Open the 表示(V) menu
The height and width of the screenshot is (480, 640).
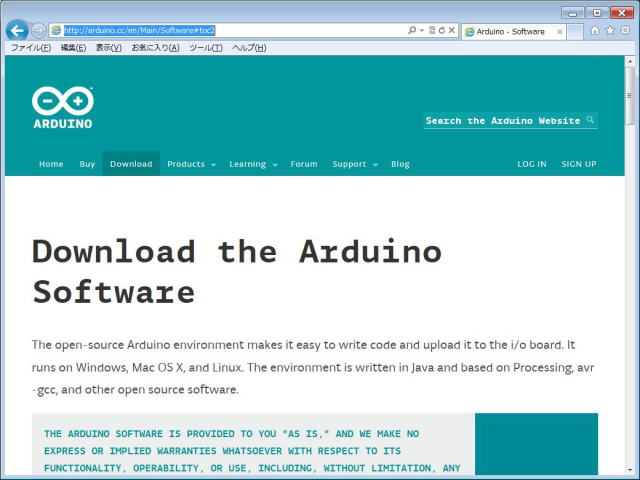pyautogui.click(x=109, y=48)
